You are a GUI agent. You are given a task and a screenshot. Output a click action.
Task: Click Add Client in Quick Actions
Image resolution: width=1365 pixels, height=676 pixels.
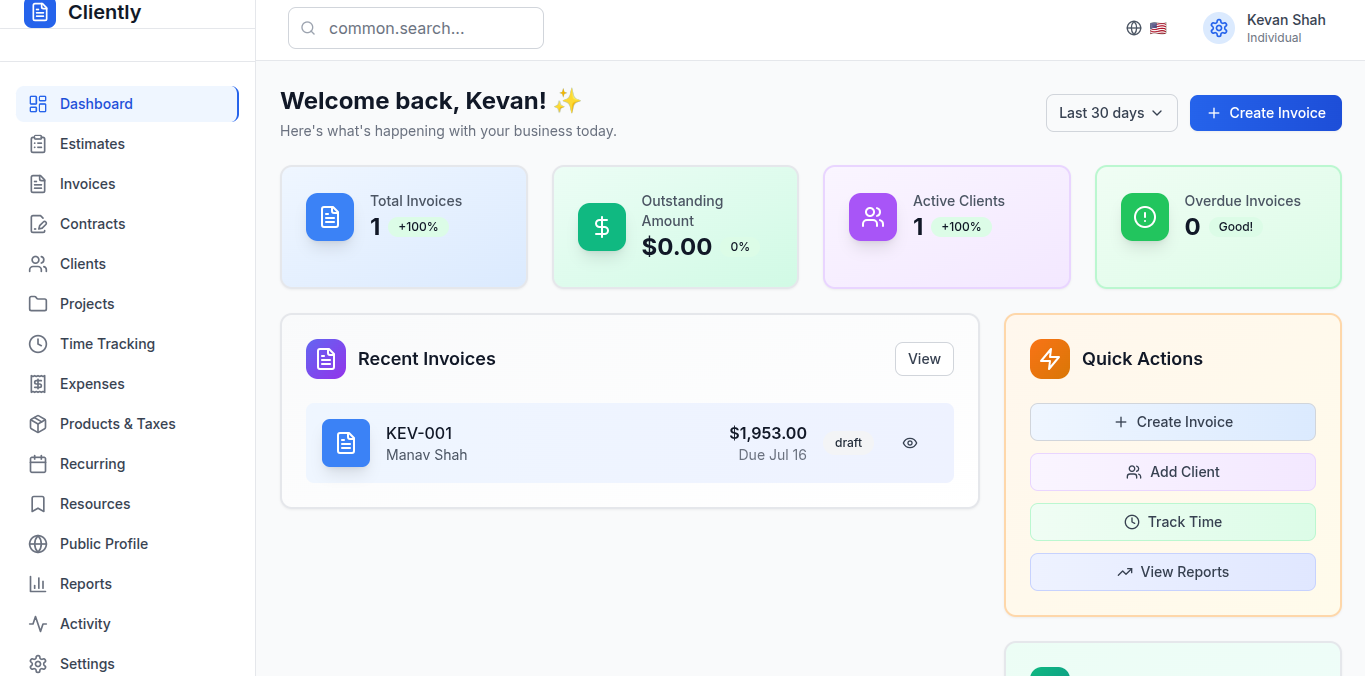tap(1172, 472)
